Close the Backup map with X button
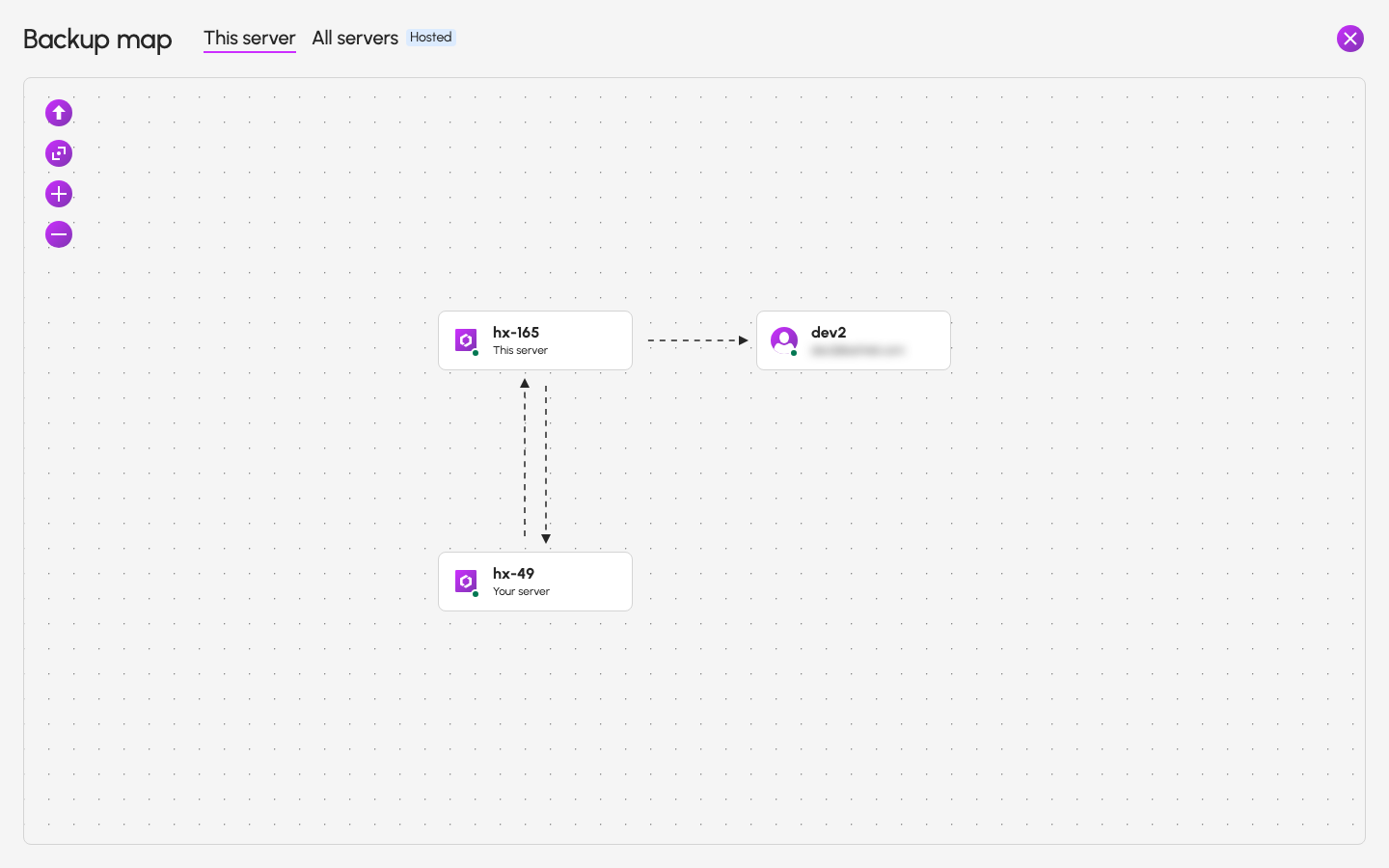This screenshot has width=1389, height=868. [x=1350, y=39]
